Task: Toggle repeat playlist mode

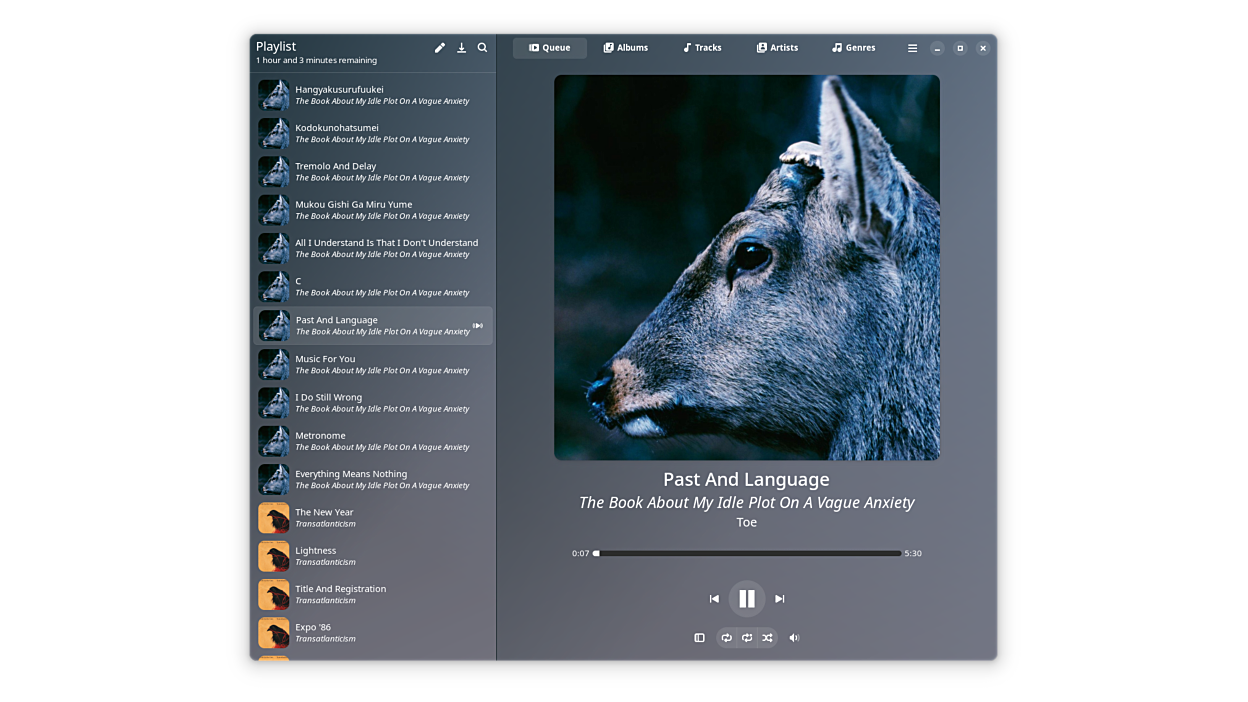Action: (x=727, y=638)
